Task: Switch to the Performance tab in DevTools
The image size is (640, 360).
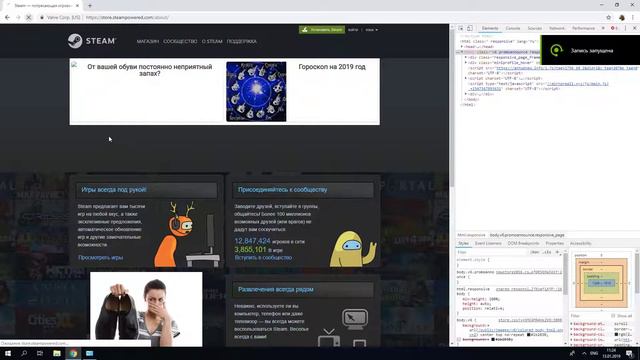Action: pyautogui.click(x=583, y=28)
